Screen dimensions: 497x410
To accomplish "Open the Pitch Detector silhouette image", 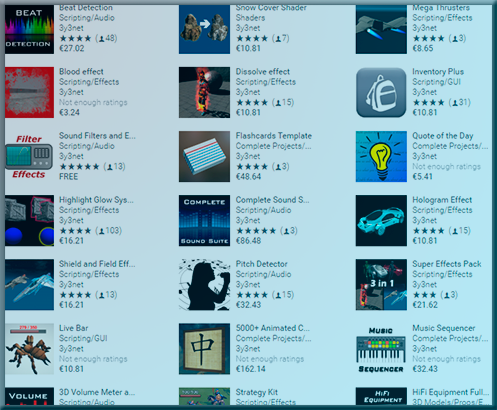I will tap(204, 285).
